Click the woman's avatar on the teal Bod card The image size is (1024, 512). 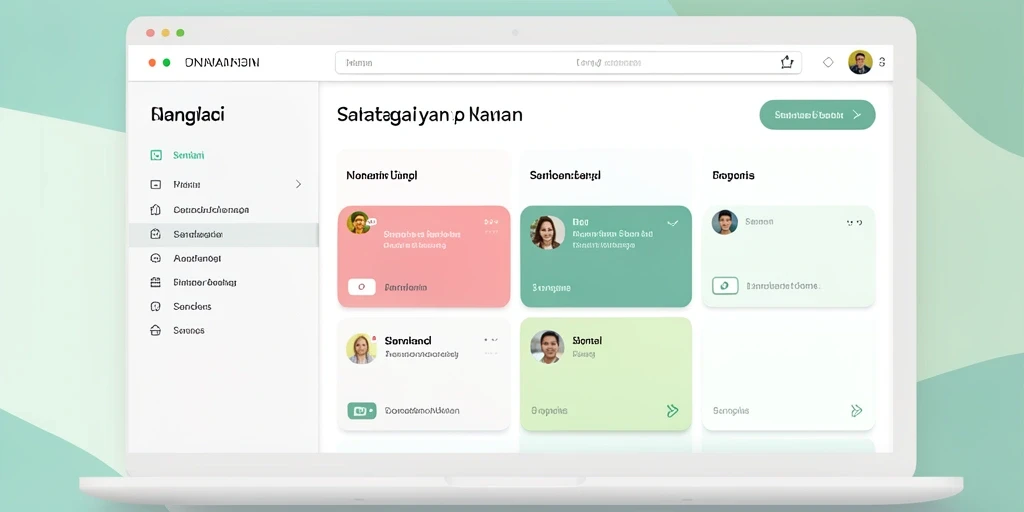point(547,232)
